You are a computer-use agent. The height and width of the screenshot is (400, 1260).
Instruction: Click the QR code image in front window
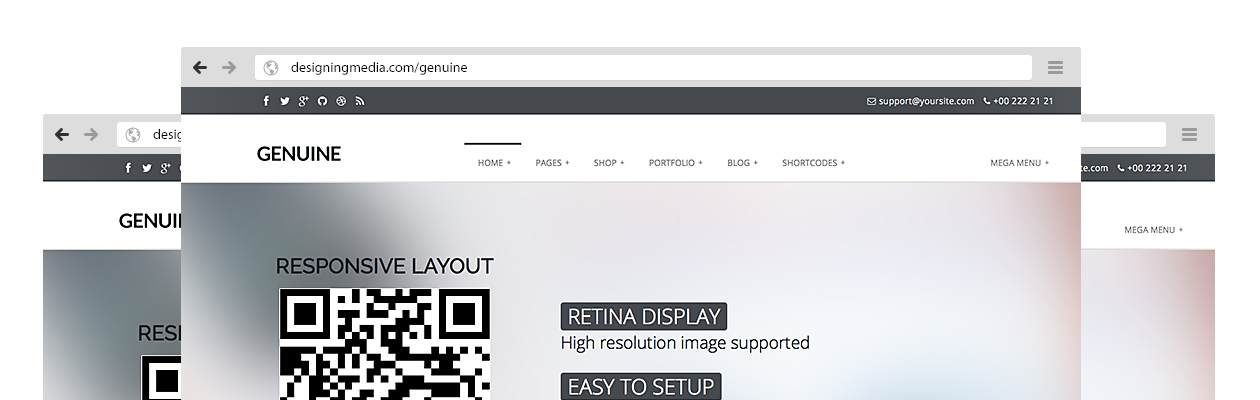[x=385, y=344]
